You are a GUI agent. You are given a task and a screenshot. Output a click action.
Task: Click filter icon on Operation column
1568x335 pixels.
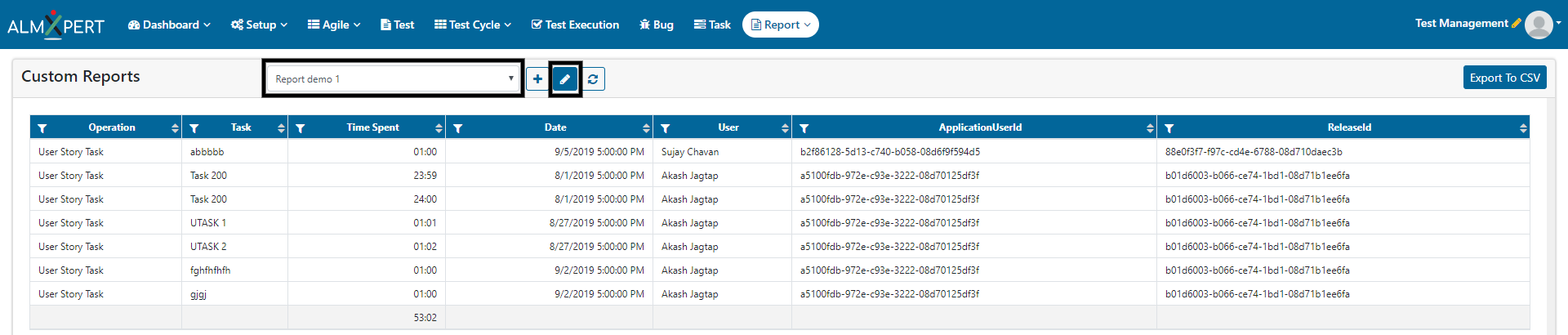pyautogui.click(x=42, y=128)
